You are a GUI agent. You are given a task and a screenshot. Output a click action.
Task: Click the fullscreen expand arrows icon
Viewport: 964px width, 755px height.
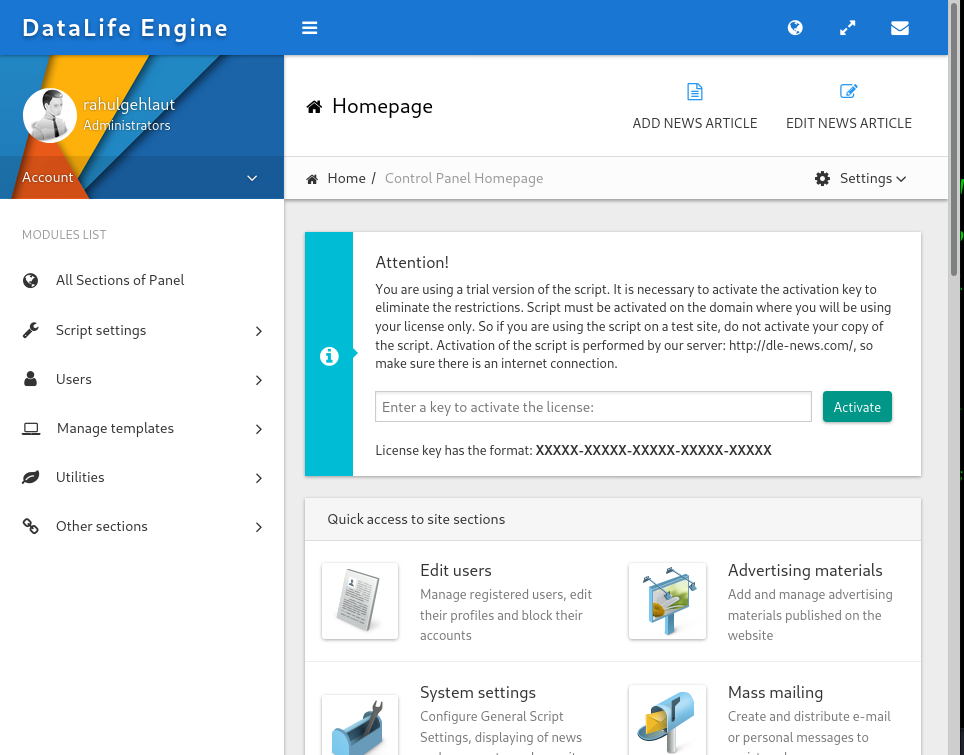[x=847, y=28]
